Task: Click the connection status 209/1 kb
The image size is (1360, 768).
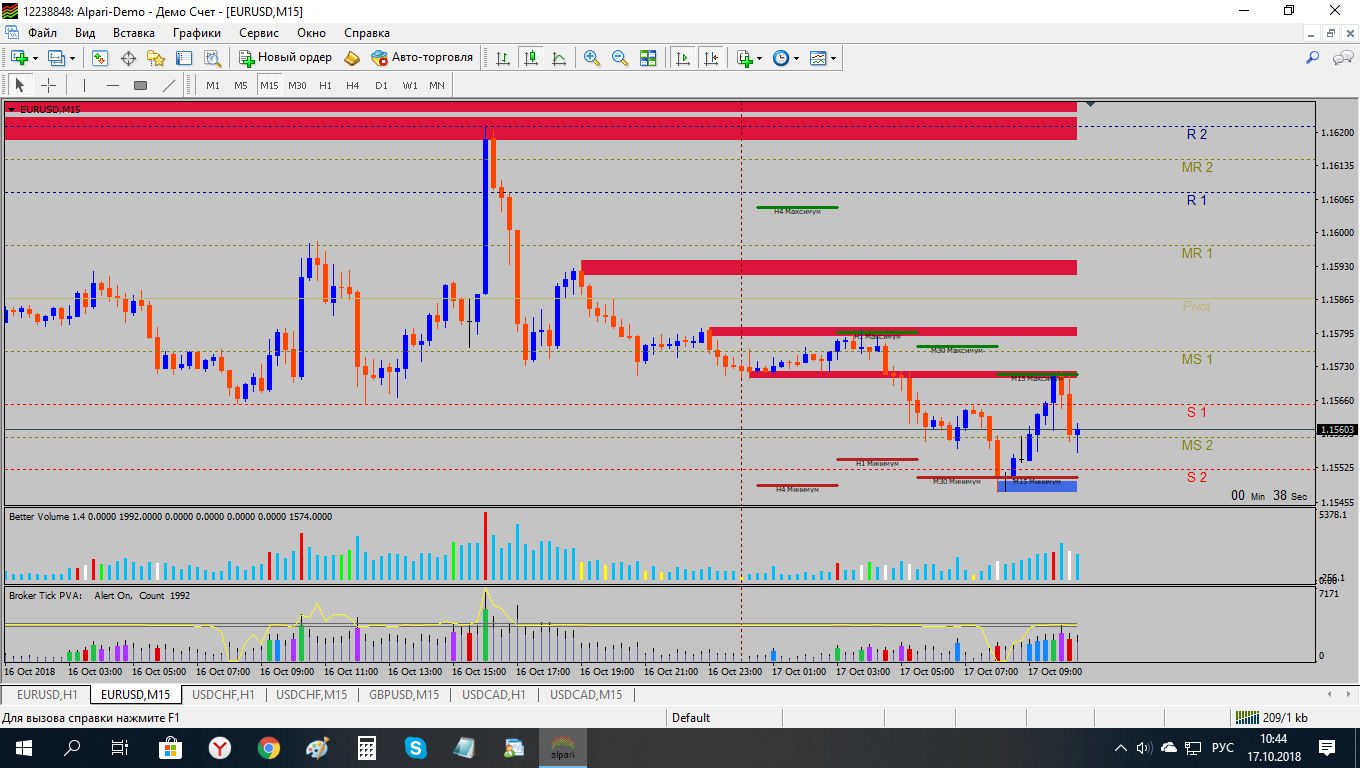Action: pyautogui.click(x=1272, y=717)
